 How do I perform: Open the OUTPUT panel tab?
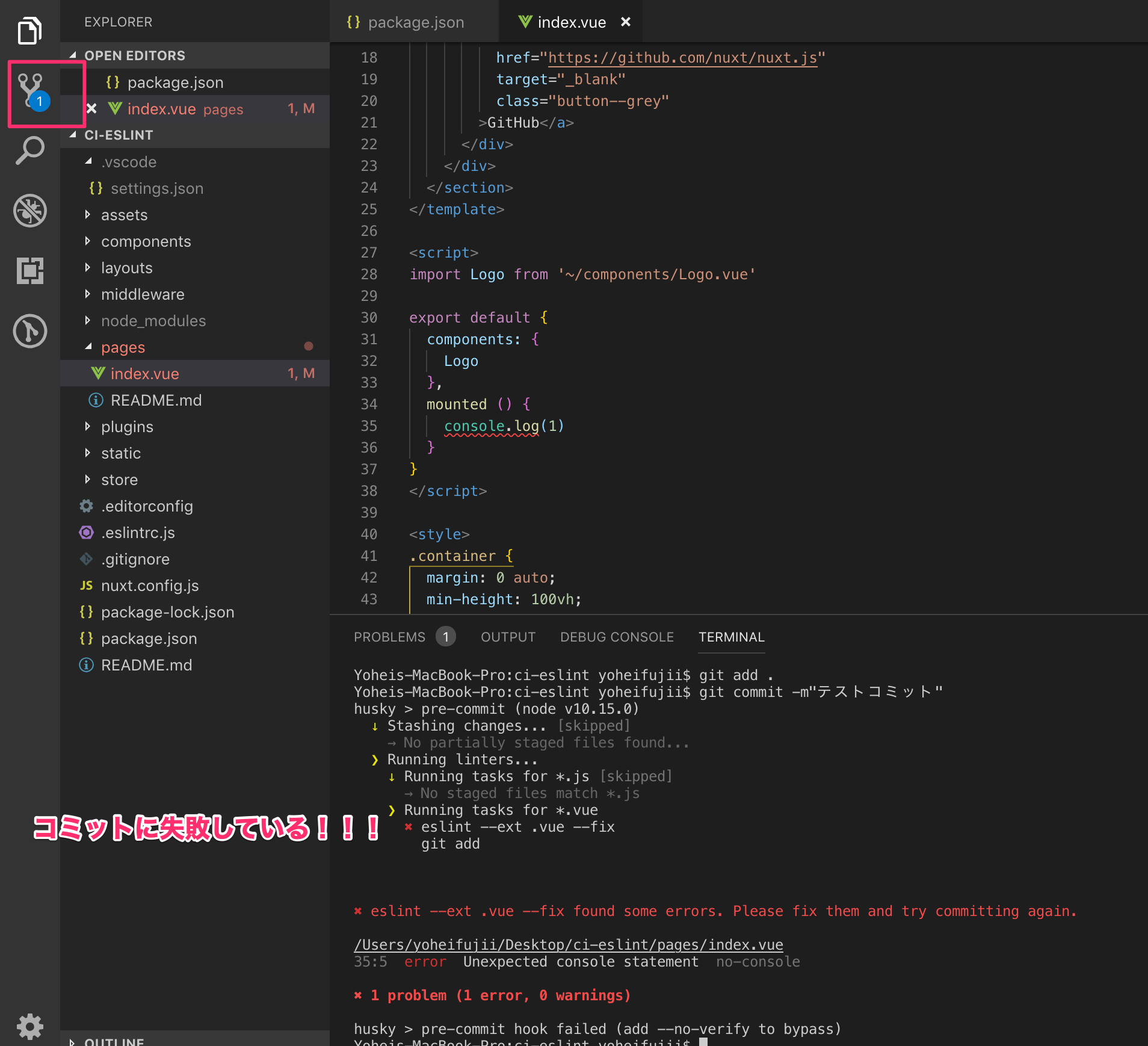tap(508, 637)
